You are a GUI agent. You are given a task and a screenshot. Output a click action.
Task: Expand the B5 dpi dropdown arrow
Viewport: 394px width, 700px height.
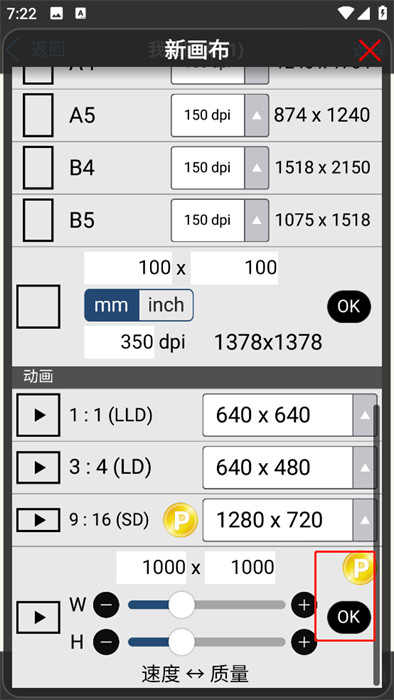click(257, 220)
